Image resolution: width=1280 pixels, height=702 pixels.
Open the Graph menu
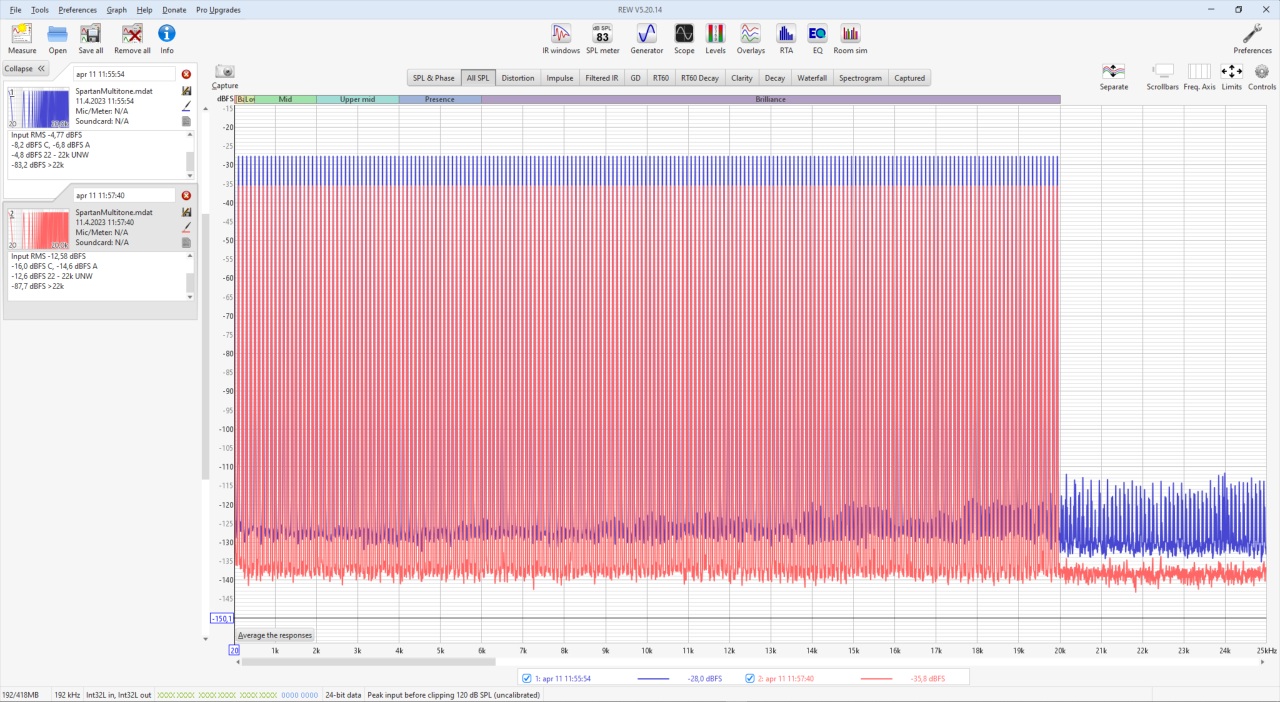click(117, 10)
